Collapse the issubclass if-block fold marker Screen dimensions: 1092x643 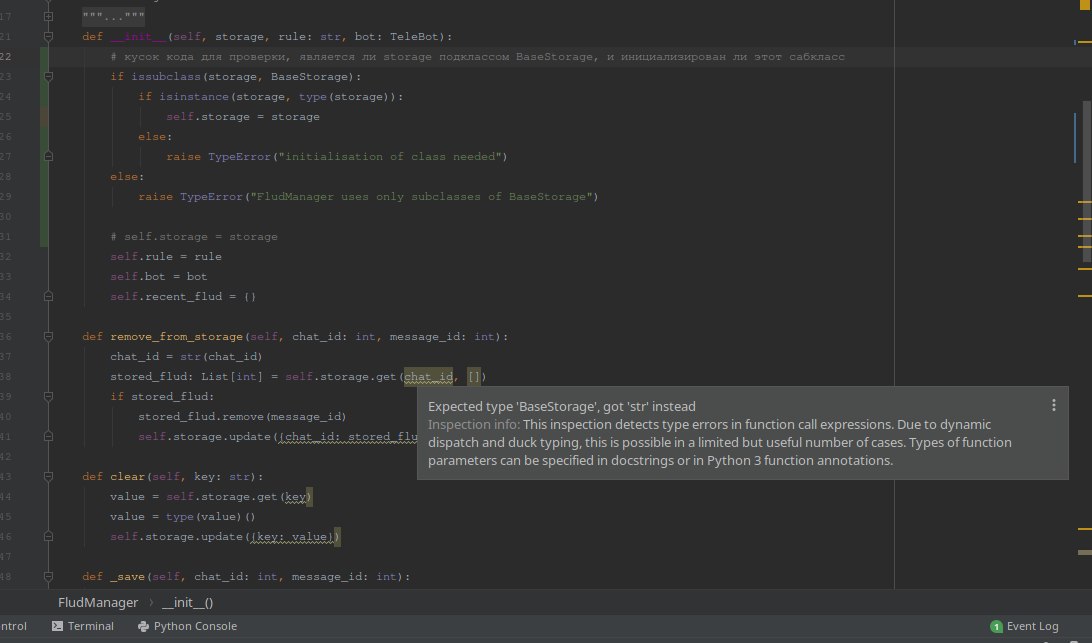pyautogui.click(x=48, y=77)
